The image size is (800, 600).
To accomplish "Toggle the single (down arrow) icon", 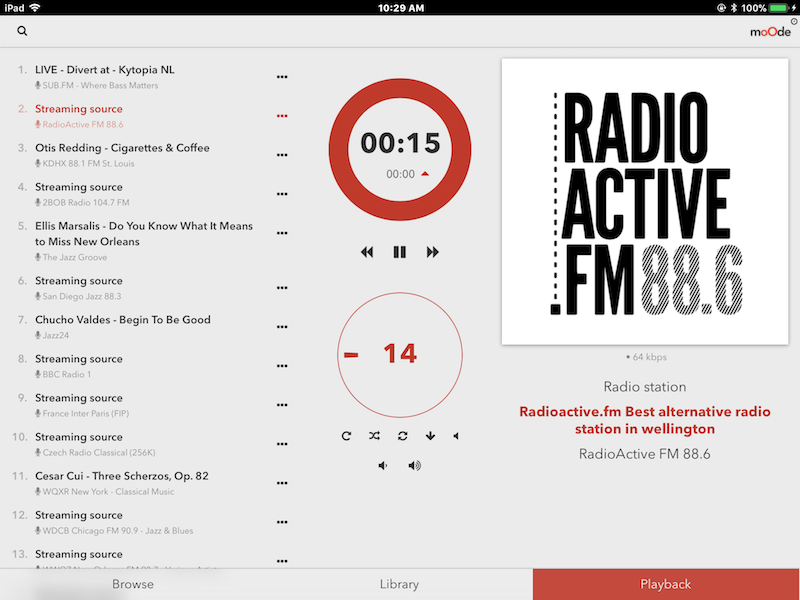I will pos(430,436).
